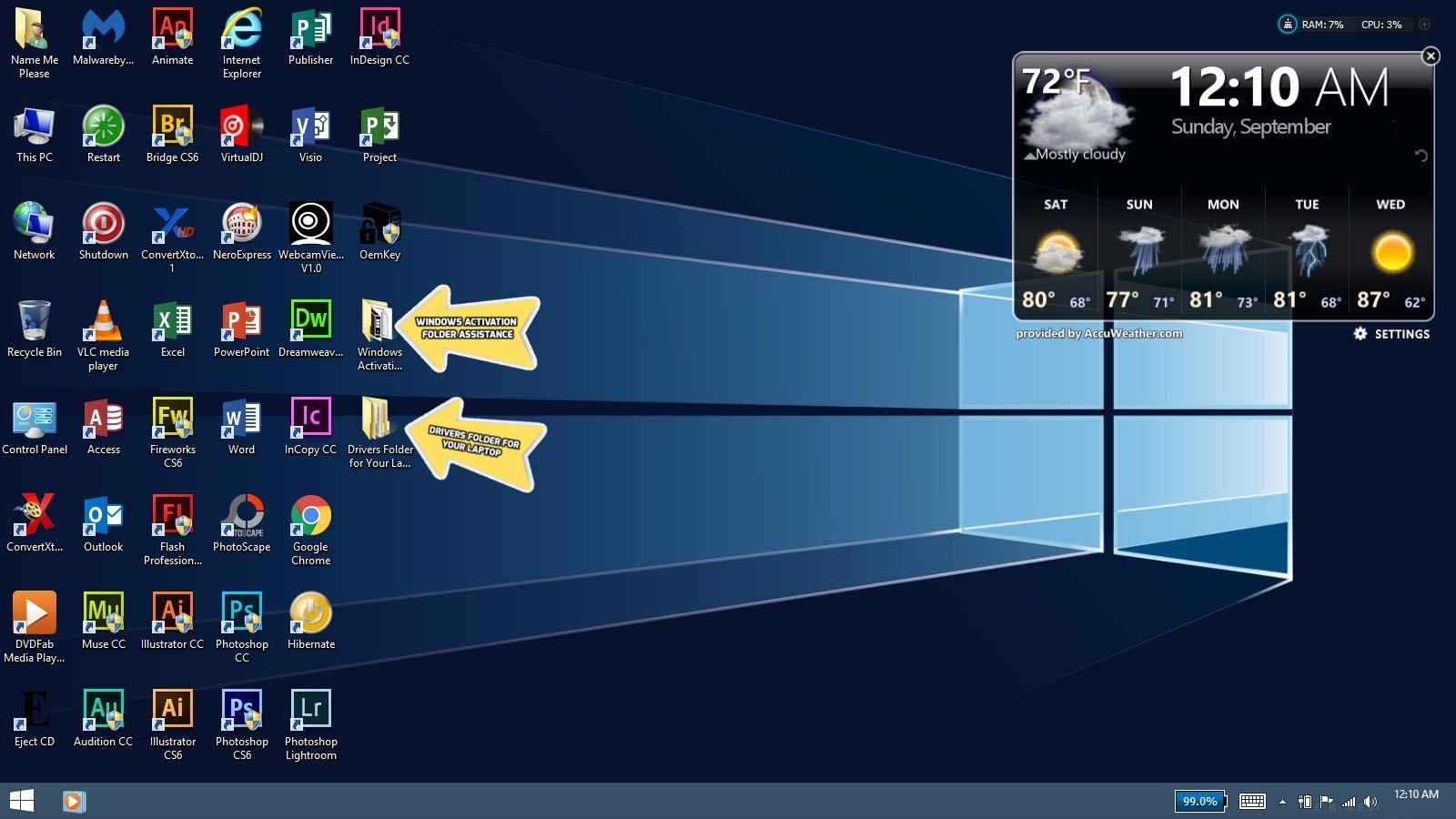The height and width of the screenshot is (819, 1456).
Task: Select the PowerPoint desktop icon
Action: point(241,329)
